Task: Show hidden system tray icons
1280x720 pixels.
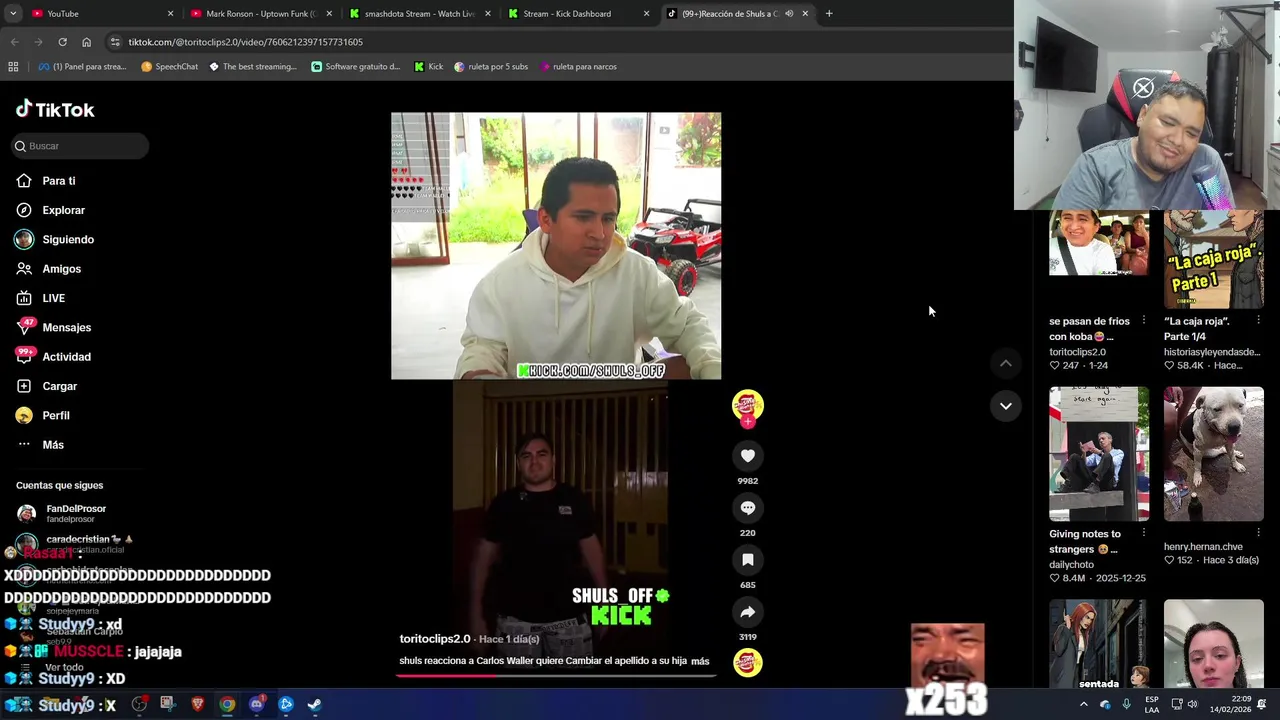Action: [x=1083, y=704]
